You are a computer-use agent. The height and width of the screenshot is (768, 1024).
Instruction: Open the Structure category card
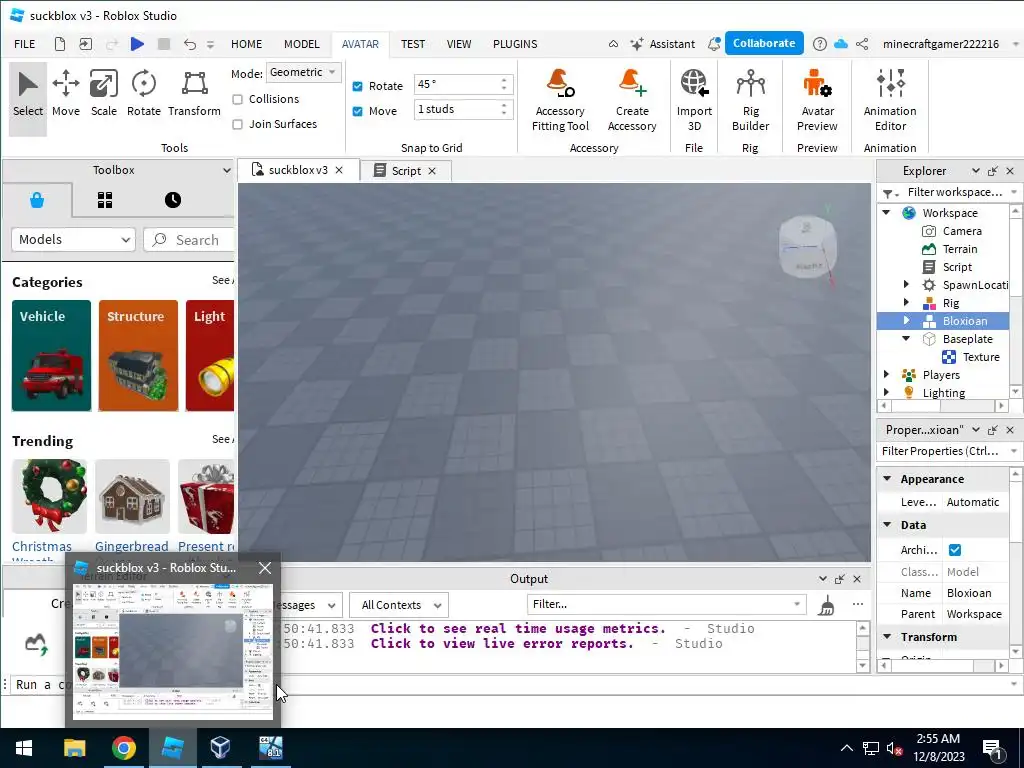pos(138,356)
